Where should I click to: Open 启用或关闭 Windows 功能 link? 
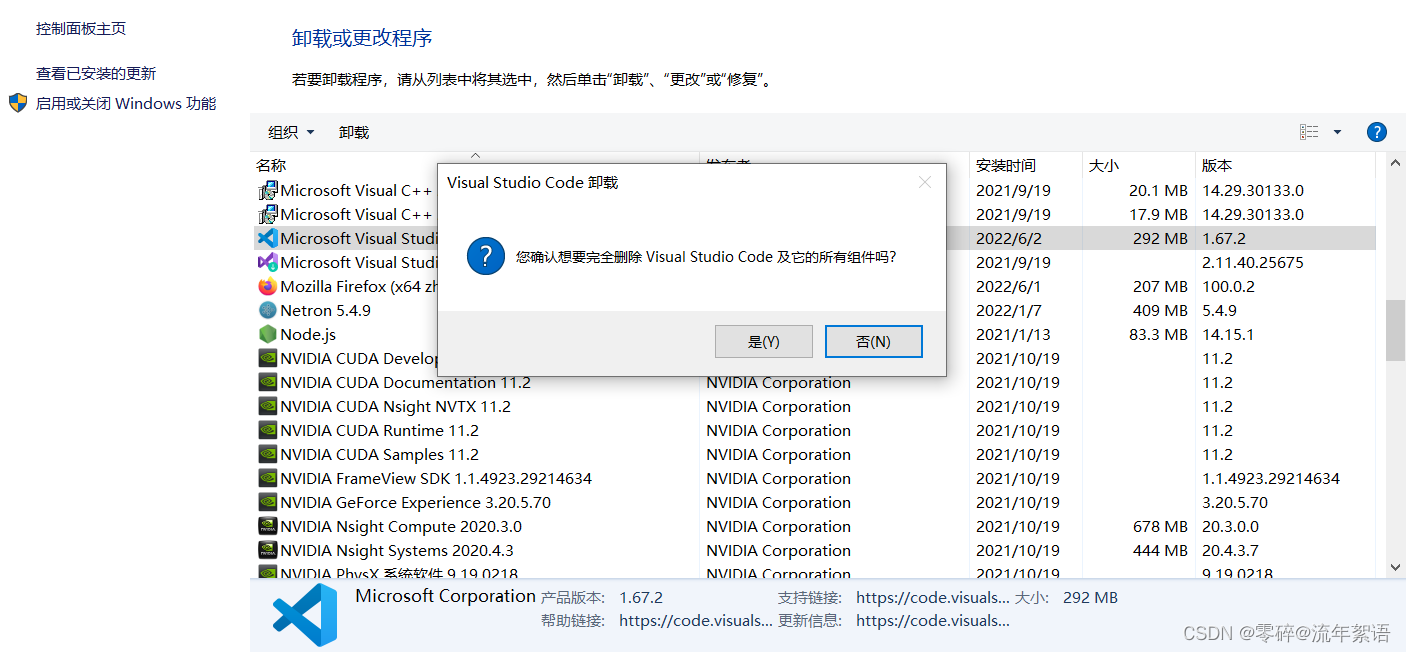tap(126, 103)
